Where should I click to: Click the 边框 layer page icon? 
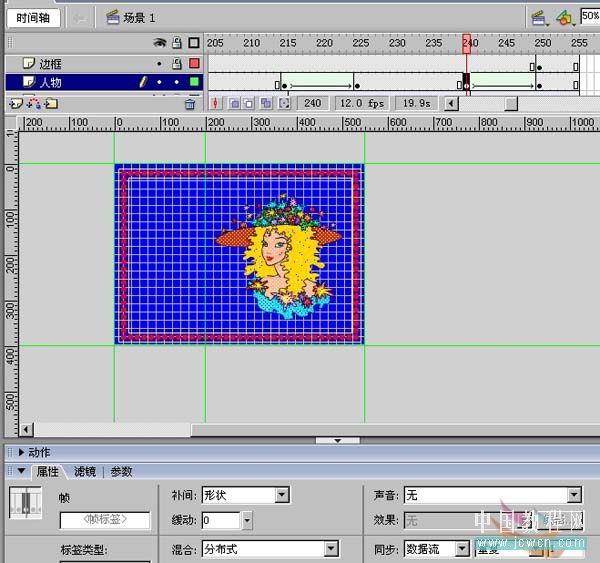pos(29,63)
